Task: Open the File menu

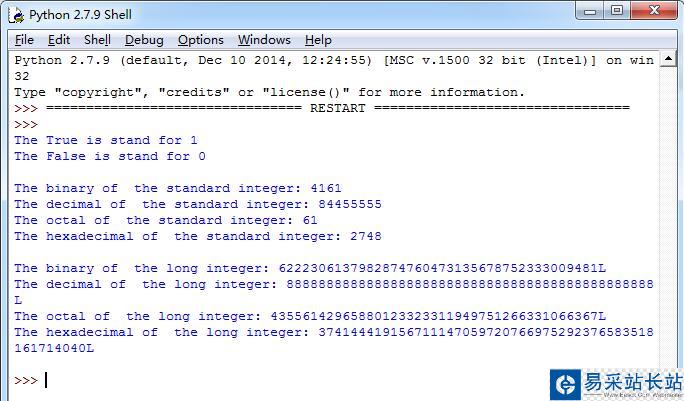Action: tap(24, 40)
